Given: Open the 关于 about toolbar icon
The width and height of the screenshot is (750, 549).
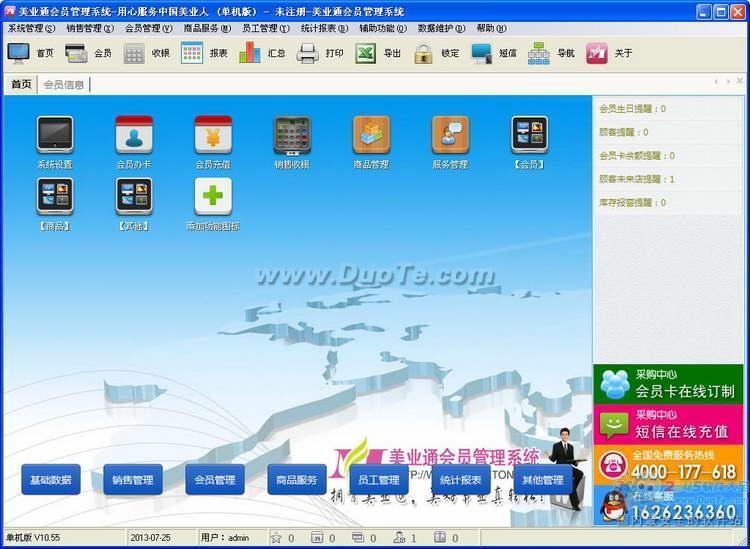Looking at the screenshot, I should coord(596,53).
